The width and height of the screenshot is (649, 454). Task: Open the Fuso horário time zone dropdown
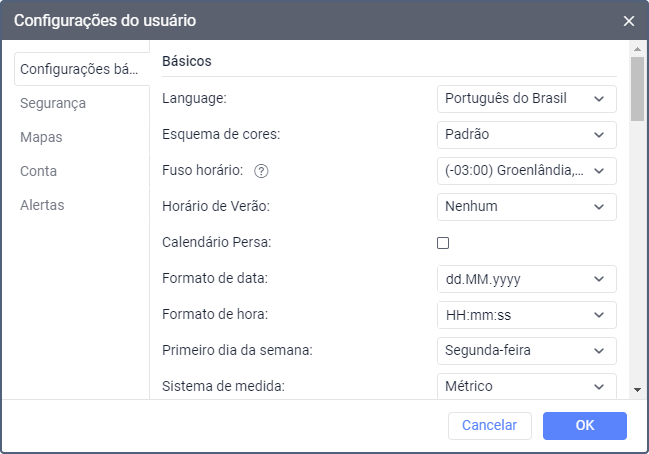click(526, 171)
